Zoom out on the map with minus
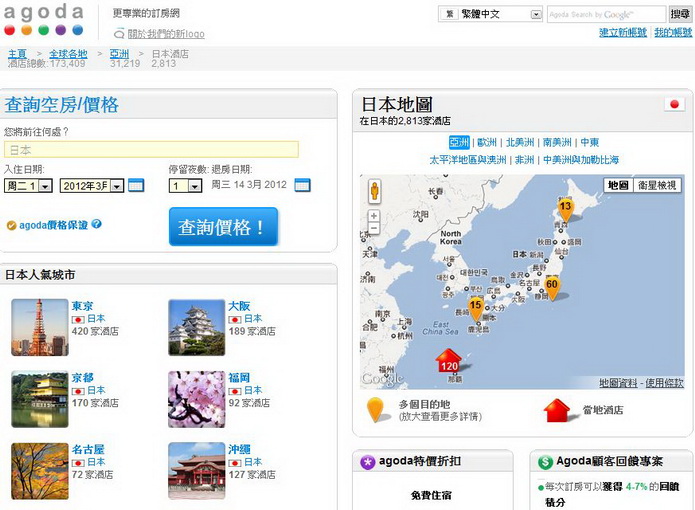The image size is (695, 510). pos(374,228)
